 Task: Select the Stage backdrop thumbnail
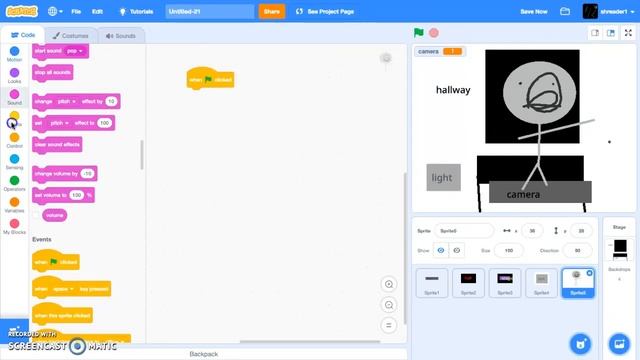[620, 250]
